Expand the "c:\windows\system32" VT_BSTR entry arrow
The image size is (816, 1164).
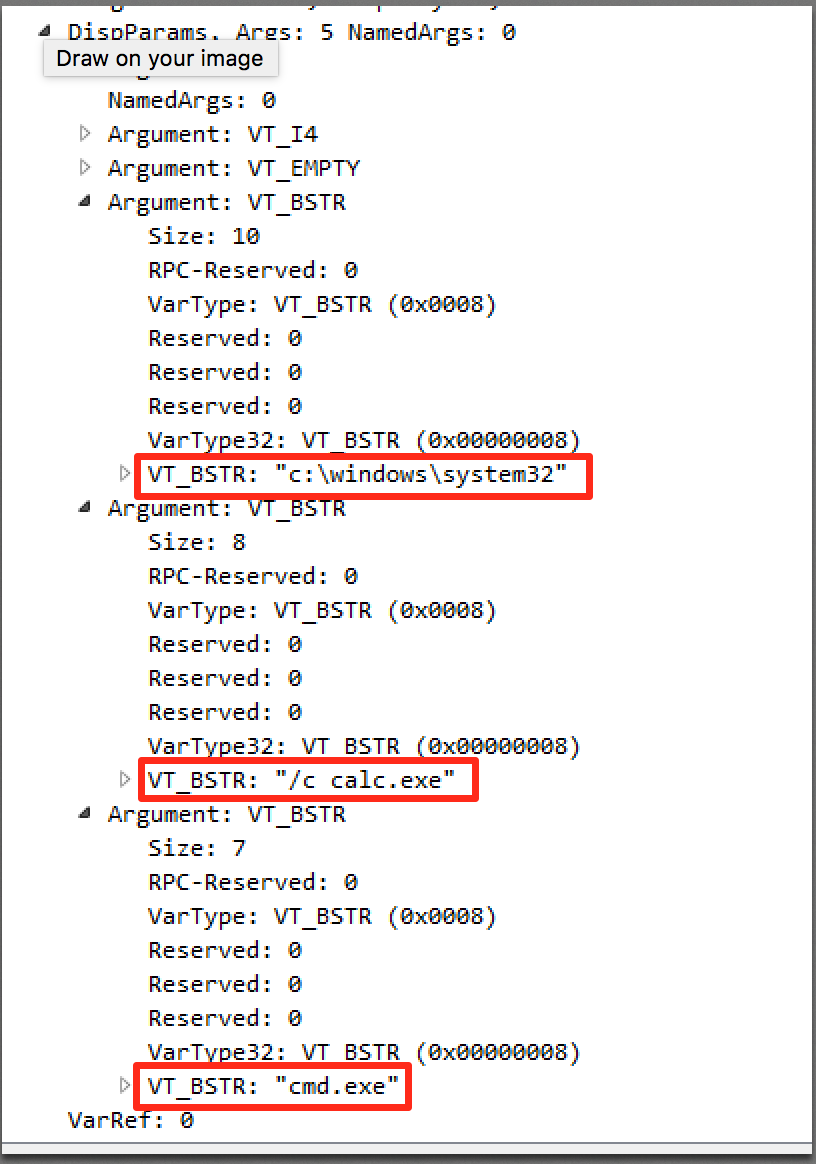(125, 473)
